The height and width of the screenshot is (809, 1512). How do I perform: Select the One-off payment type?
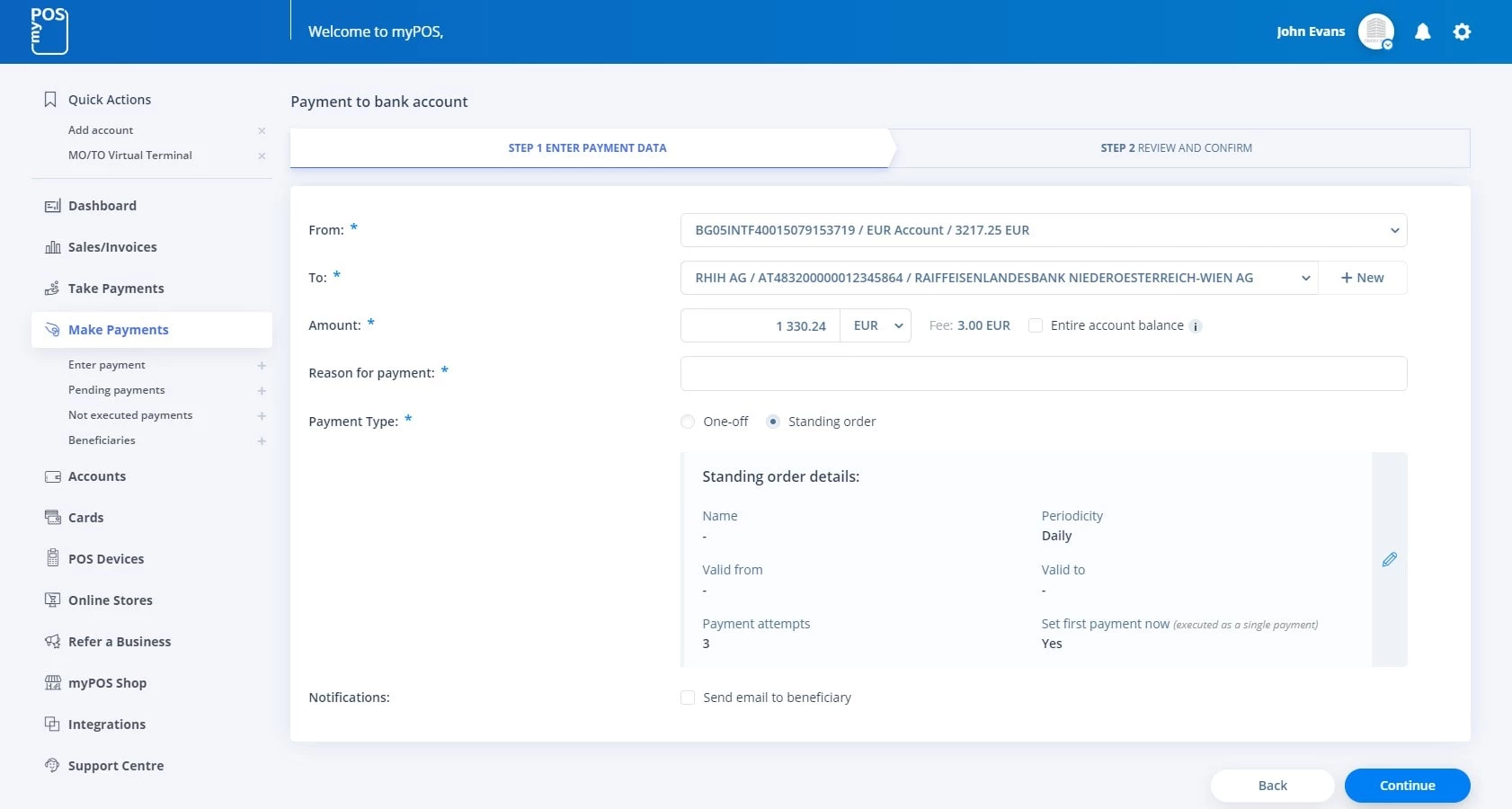tap(688, 422)
